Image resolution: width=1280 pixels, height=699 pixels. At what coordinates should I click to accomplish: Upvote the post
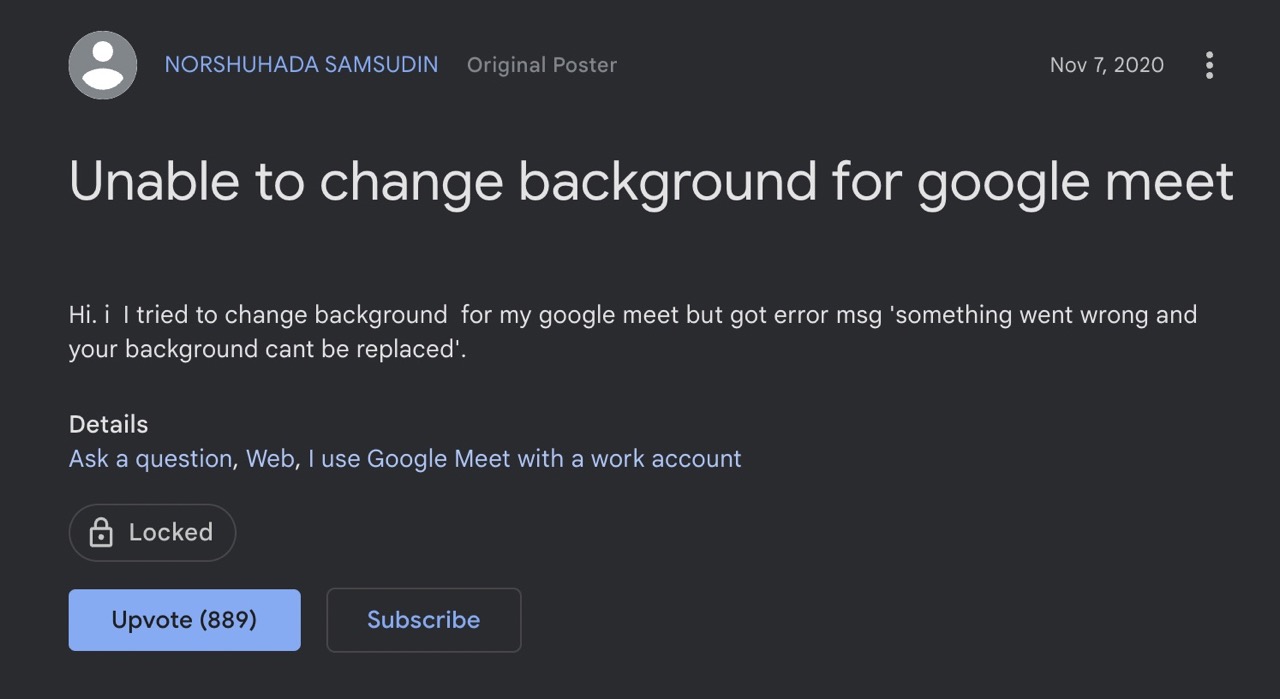[x=184, y=620]
